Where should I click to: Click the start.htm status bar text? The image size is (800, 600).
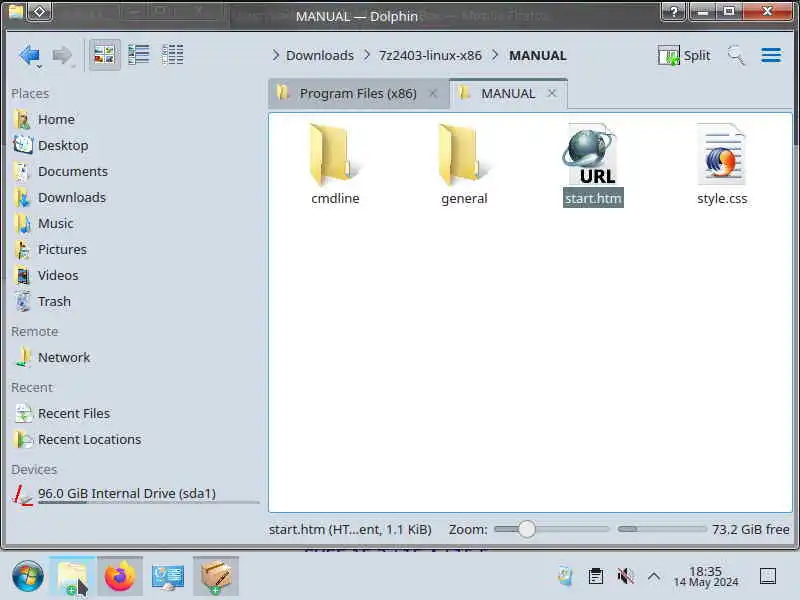pyautogui.click(x=350, y=530)
